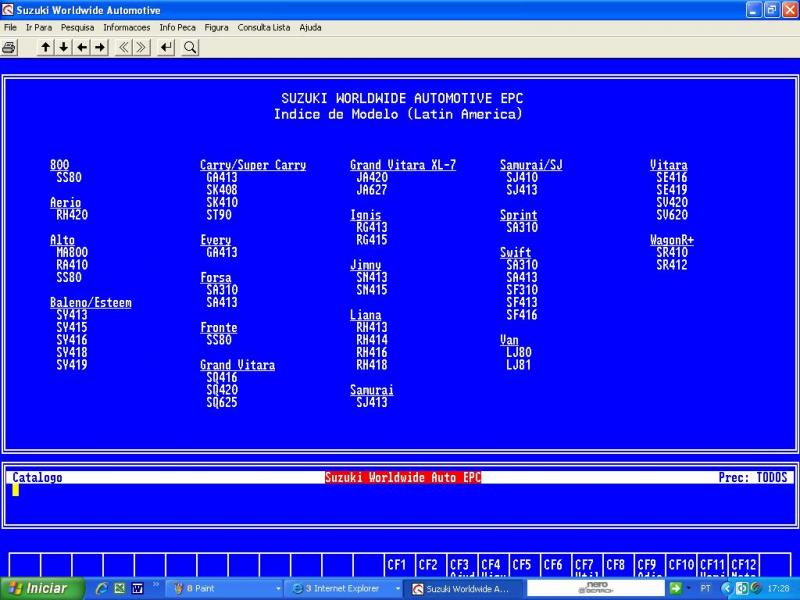Select model MA800 under Alto
800x600 pixels.
coord(72,253)
